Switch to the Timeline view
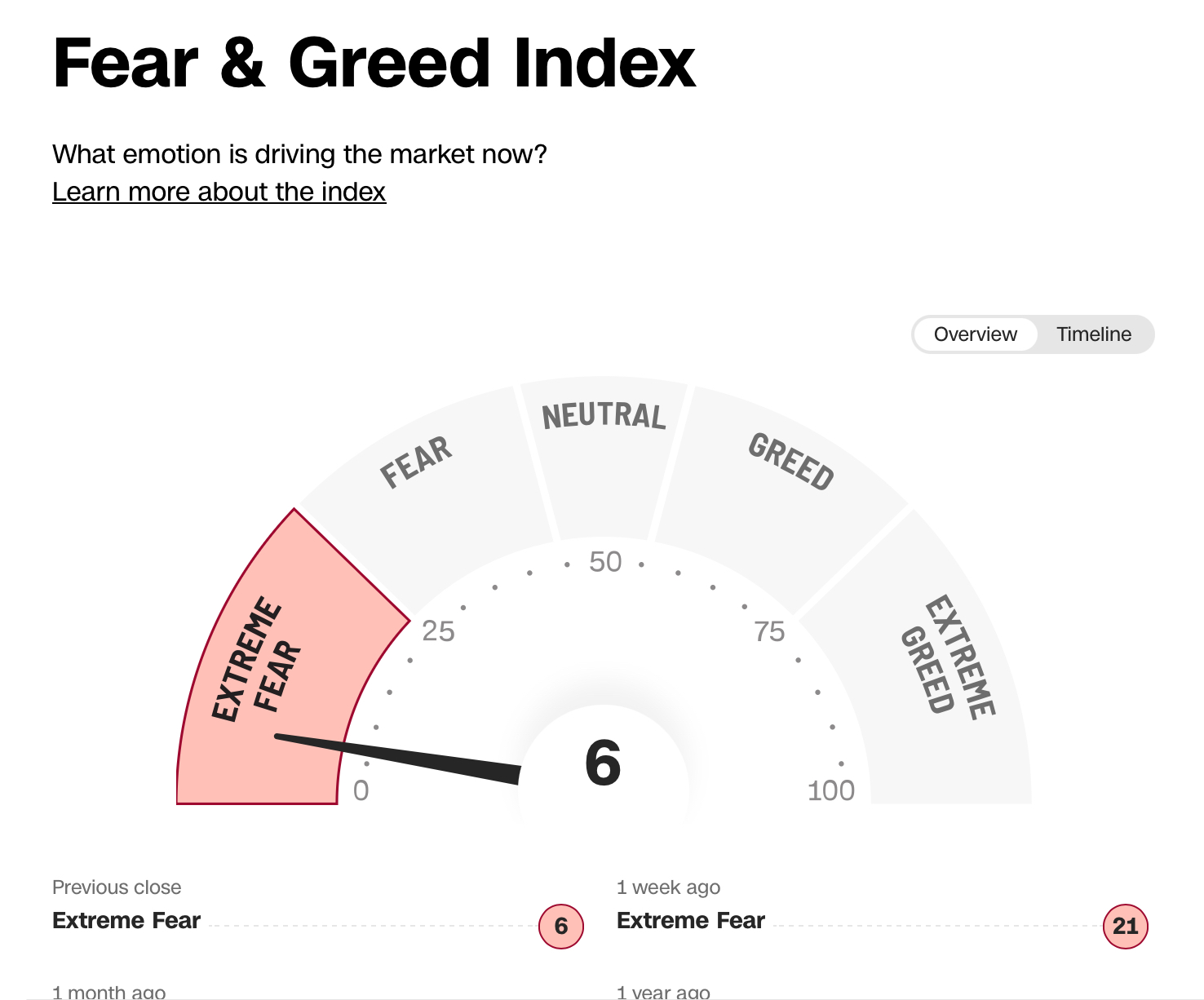The width and height of the screenshot is (1204, 1000). [x=1093, y=334]
